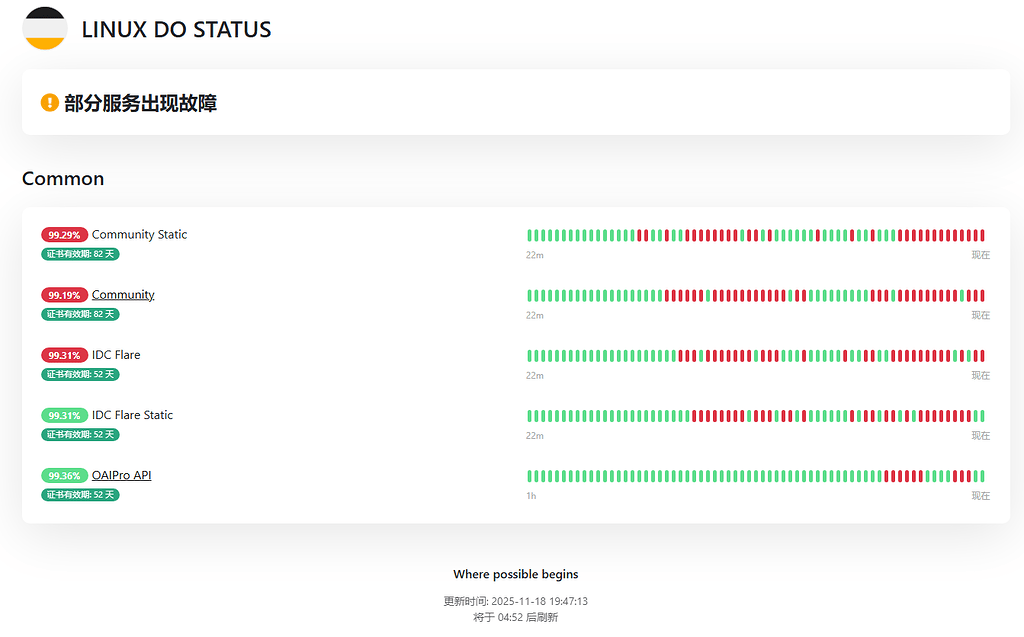1024x637 pixels.
Task: Click IDC Flare certificate 52 days badge
Action: pos(80,374)
